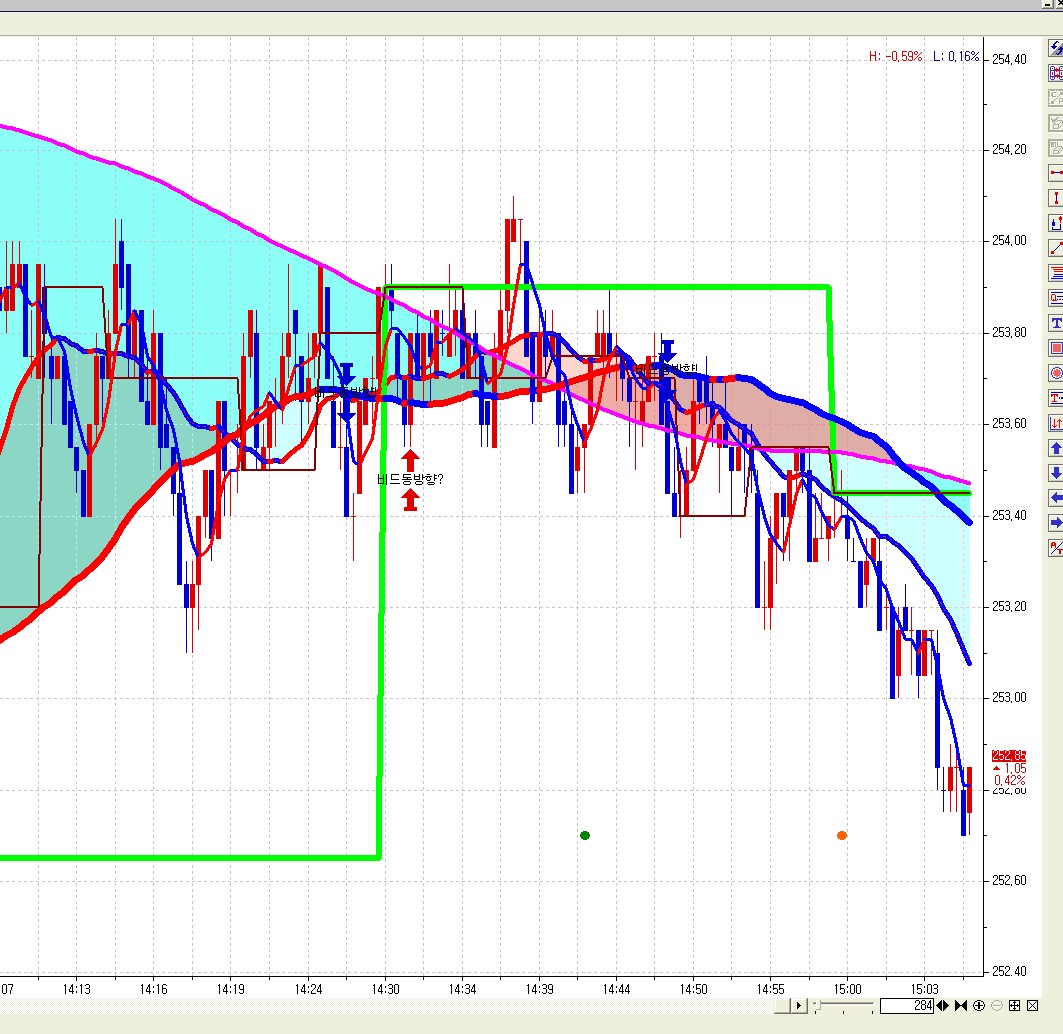Click the 253.60 price axis label

[x=1009, y=424]
